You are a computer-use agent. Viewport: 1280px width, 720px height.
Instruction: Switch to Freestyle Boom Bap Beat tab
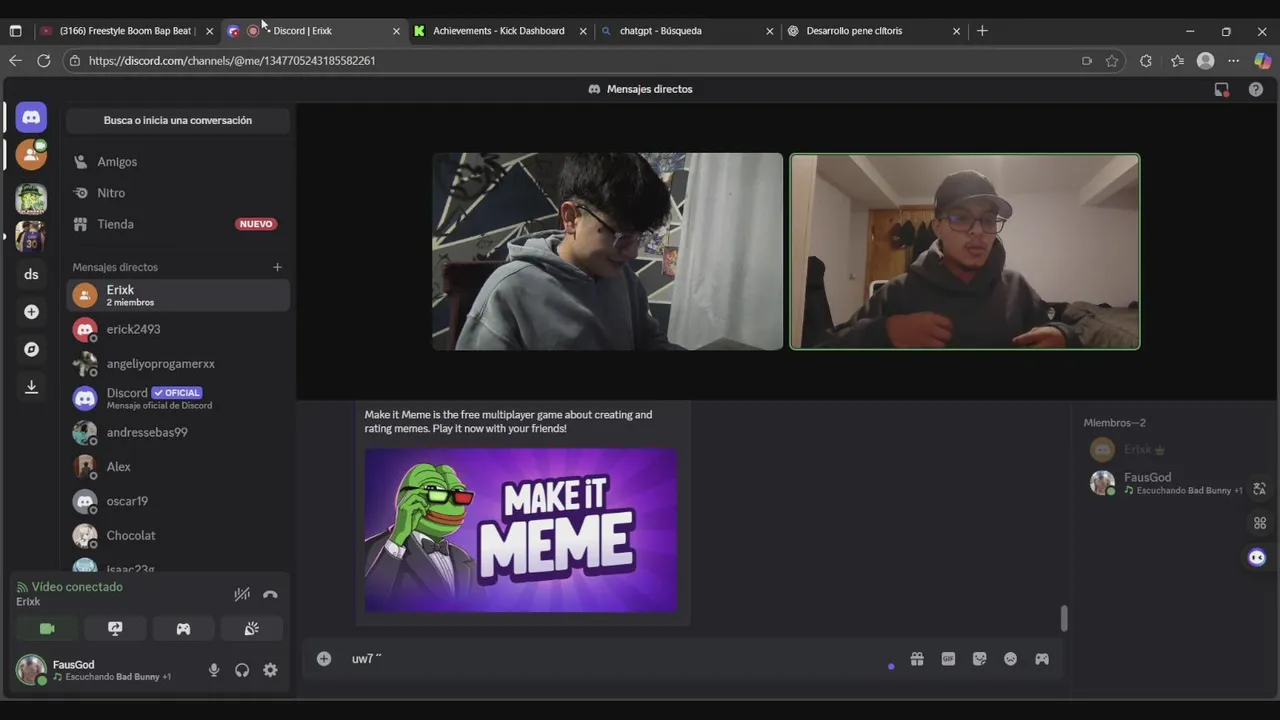coord(127,31)
